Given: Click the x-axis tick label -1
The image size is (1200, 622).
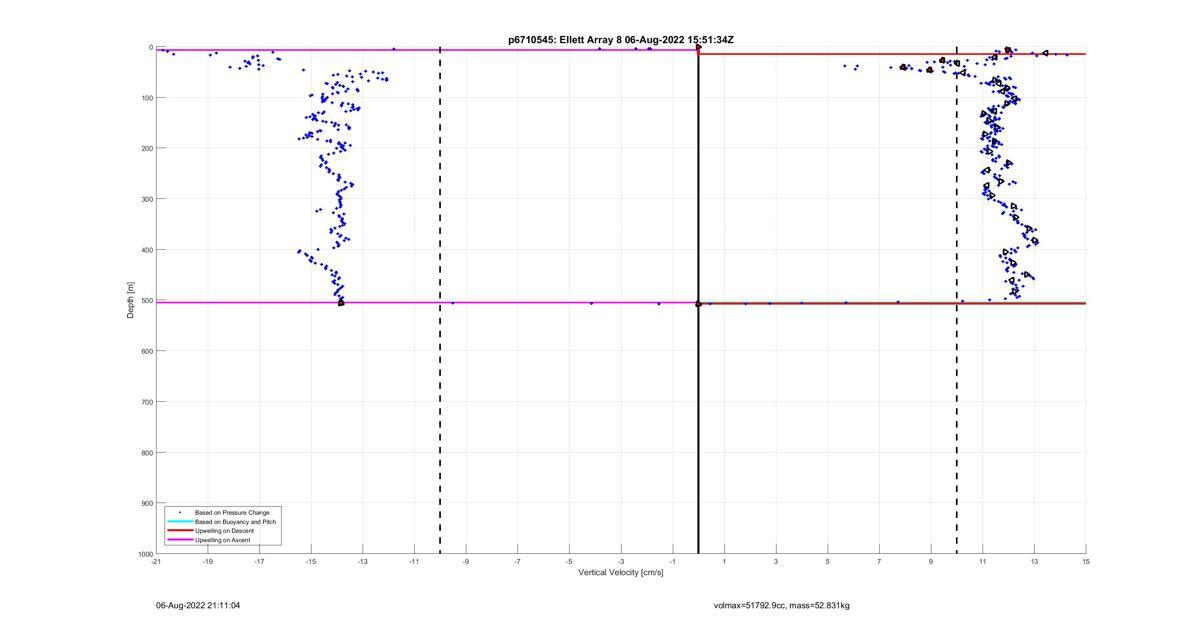Looking at the screenshot, I should tap(673, 562).
